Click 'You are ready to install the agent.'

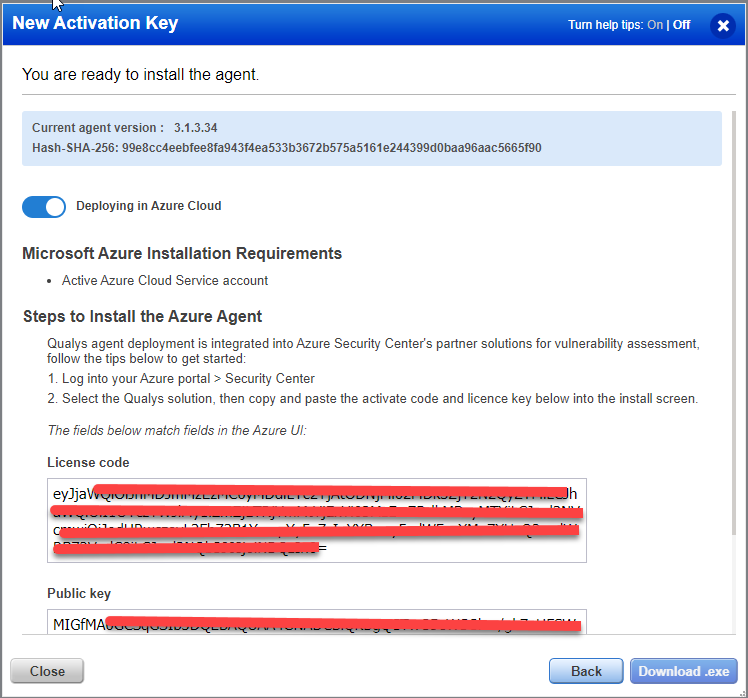140,74
